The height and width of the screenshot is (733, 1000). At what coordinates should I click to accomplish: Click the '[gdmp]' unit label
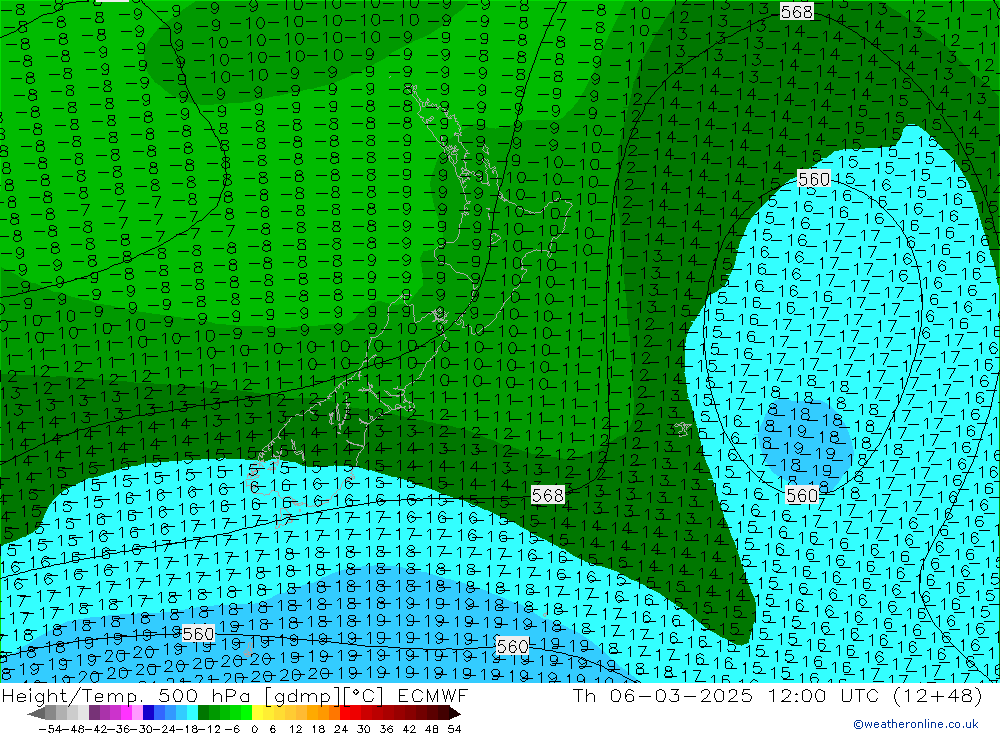coord(304,696)
